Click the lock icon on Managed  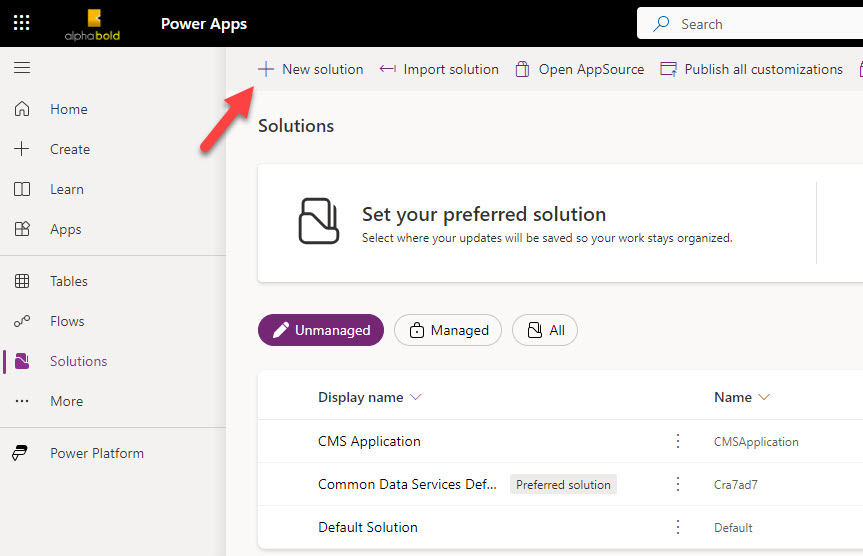(x=417, y=330)
